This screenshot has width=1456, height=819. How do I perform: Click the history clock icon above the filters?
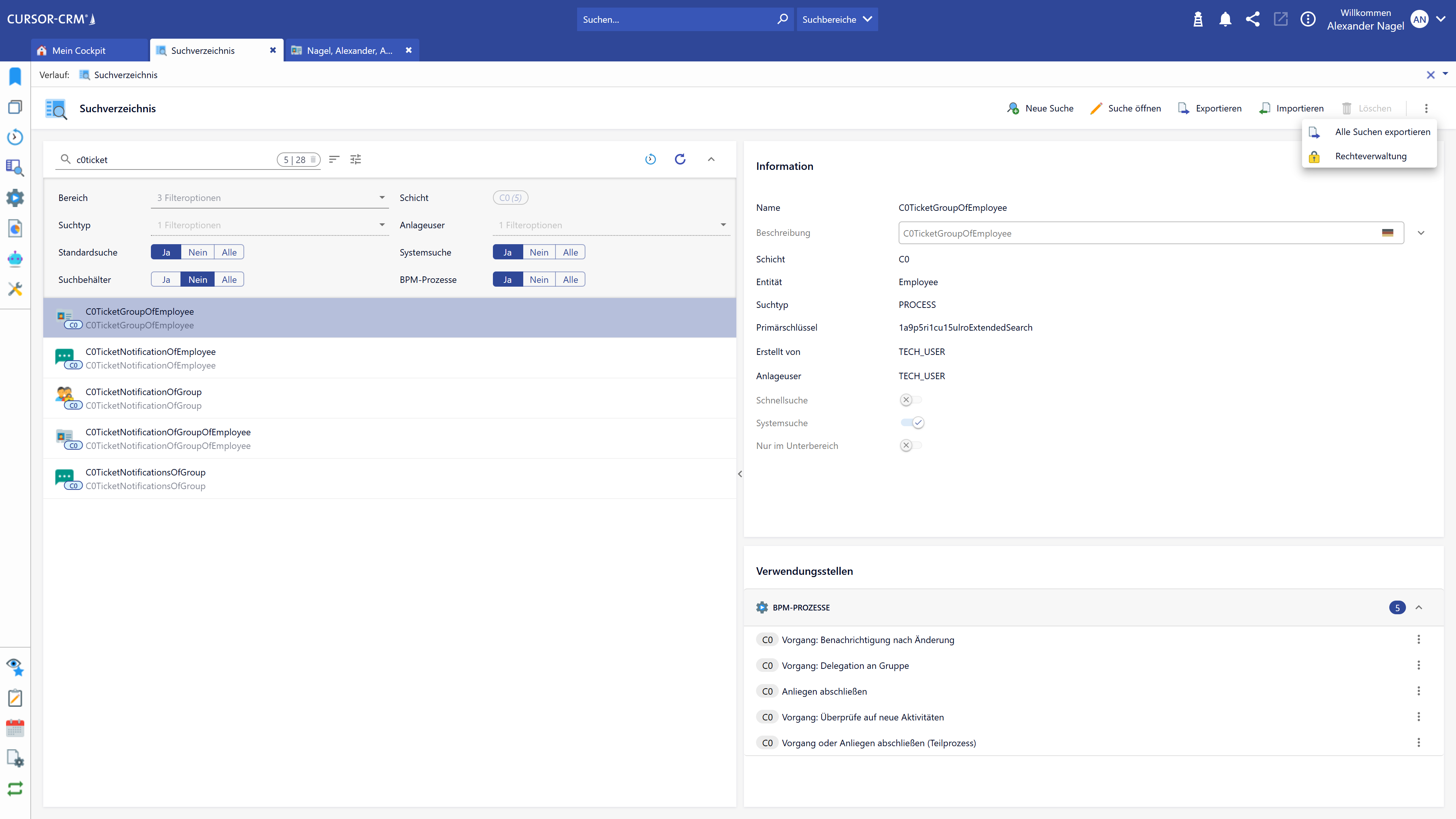651,159
